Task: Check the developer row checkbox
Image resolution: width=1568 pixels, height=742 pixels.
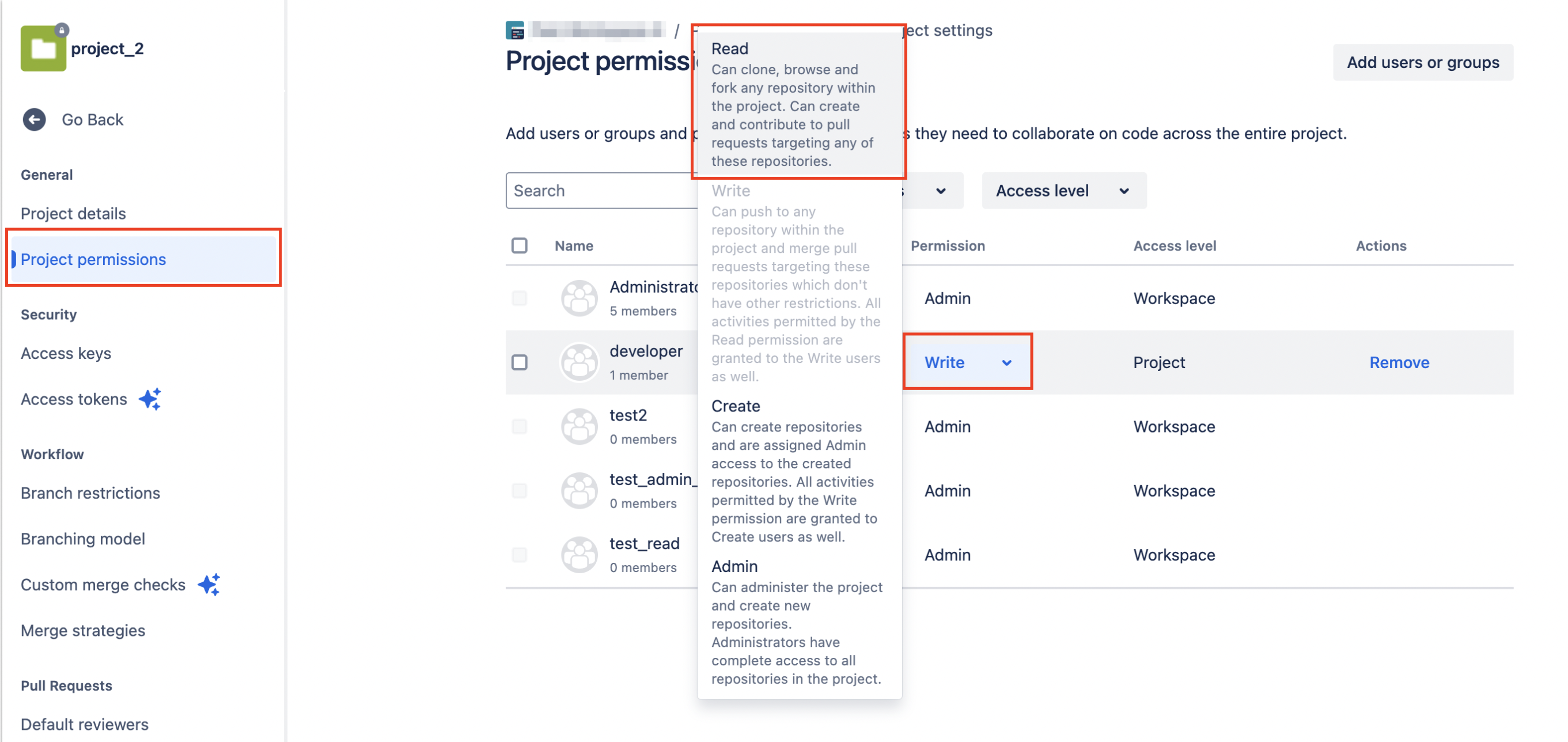Action: point(519,362)
